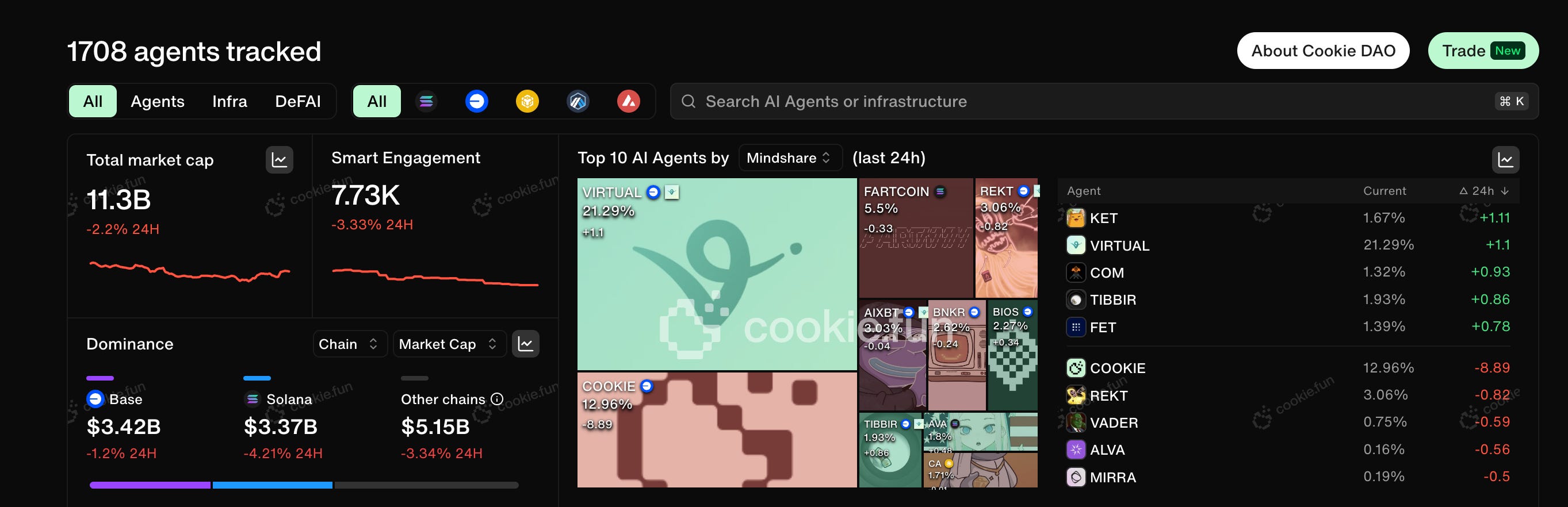1568x507 pixels.
Task: Click the Agent column header
Action: click(x=1084, y=191)
